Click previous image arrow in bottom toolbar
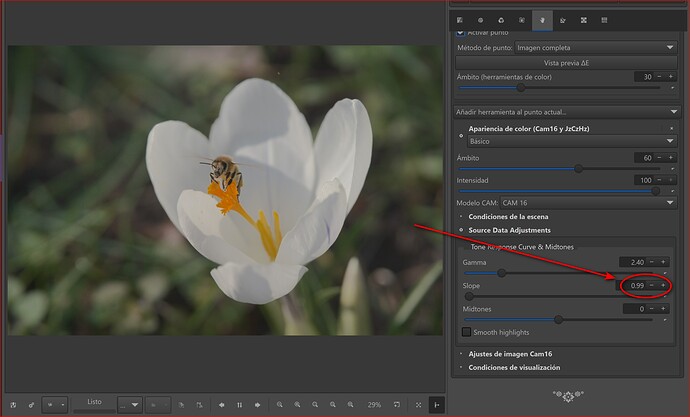This screenshot has height=417, width=690. [x=221, y=404]
